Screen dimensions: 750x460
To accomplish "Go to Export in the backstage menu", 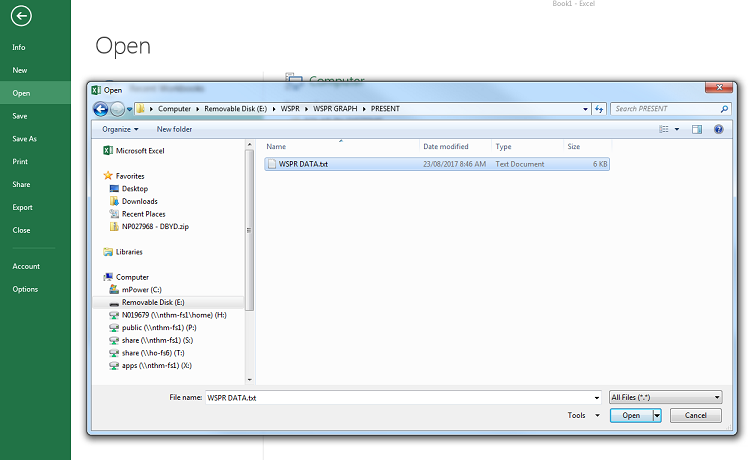I will (22, 207).
